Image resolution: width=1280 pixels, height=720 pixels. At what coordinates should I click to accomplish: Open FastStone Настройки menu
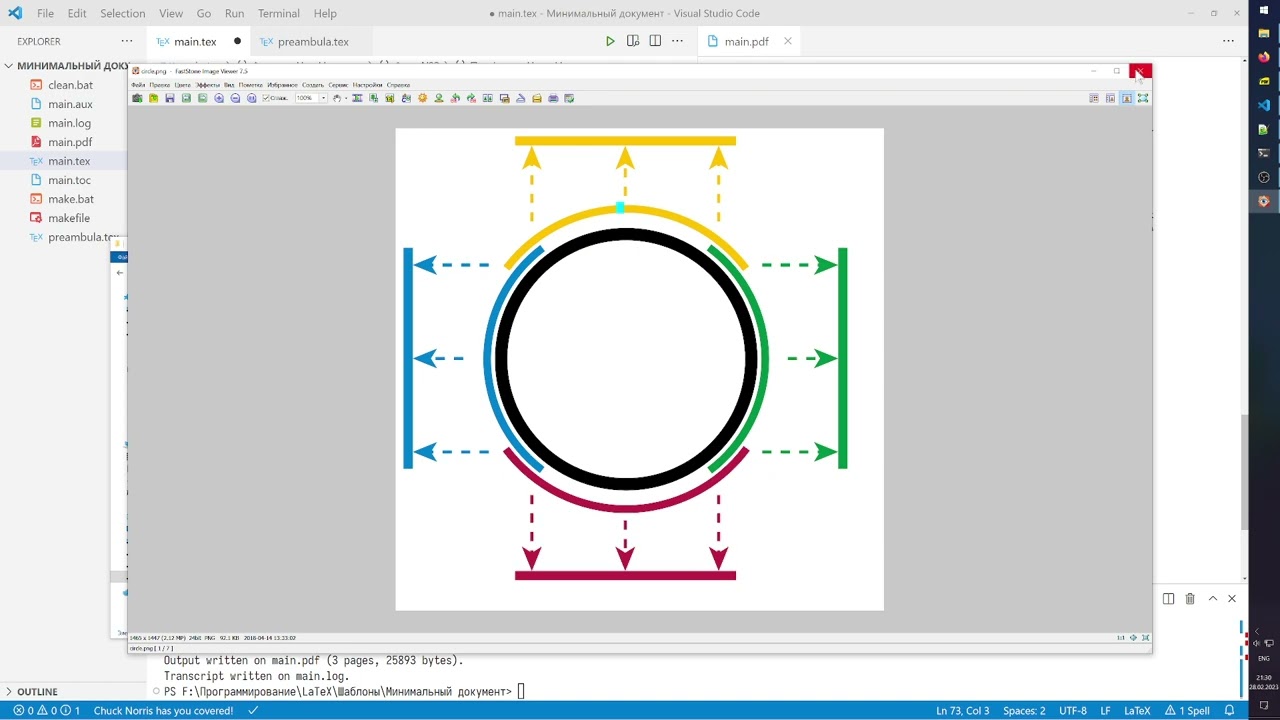point(367,85)
